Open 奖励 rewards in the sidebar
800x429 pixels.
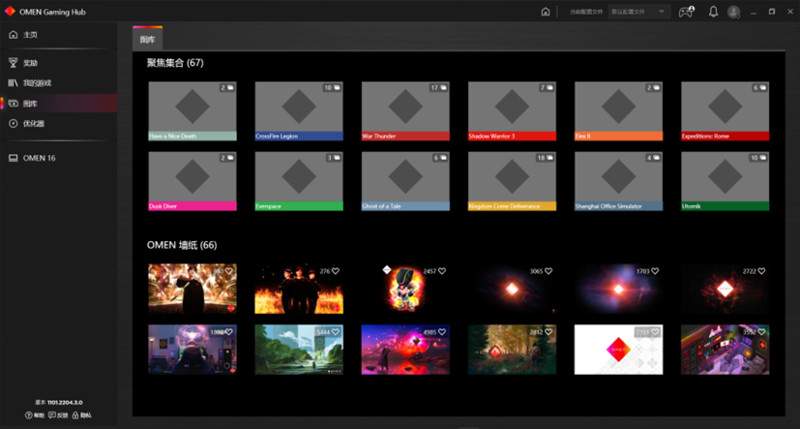59,63
